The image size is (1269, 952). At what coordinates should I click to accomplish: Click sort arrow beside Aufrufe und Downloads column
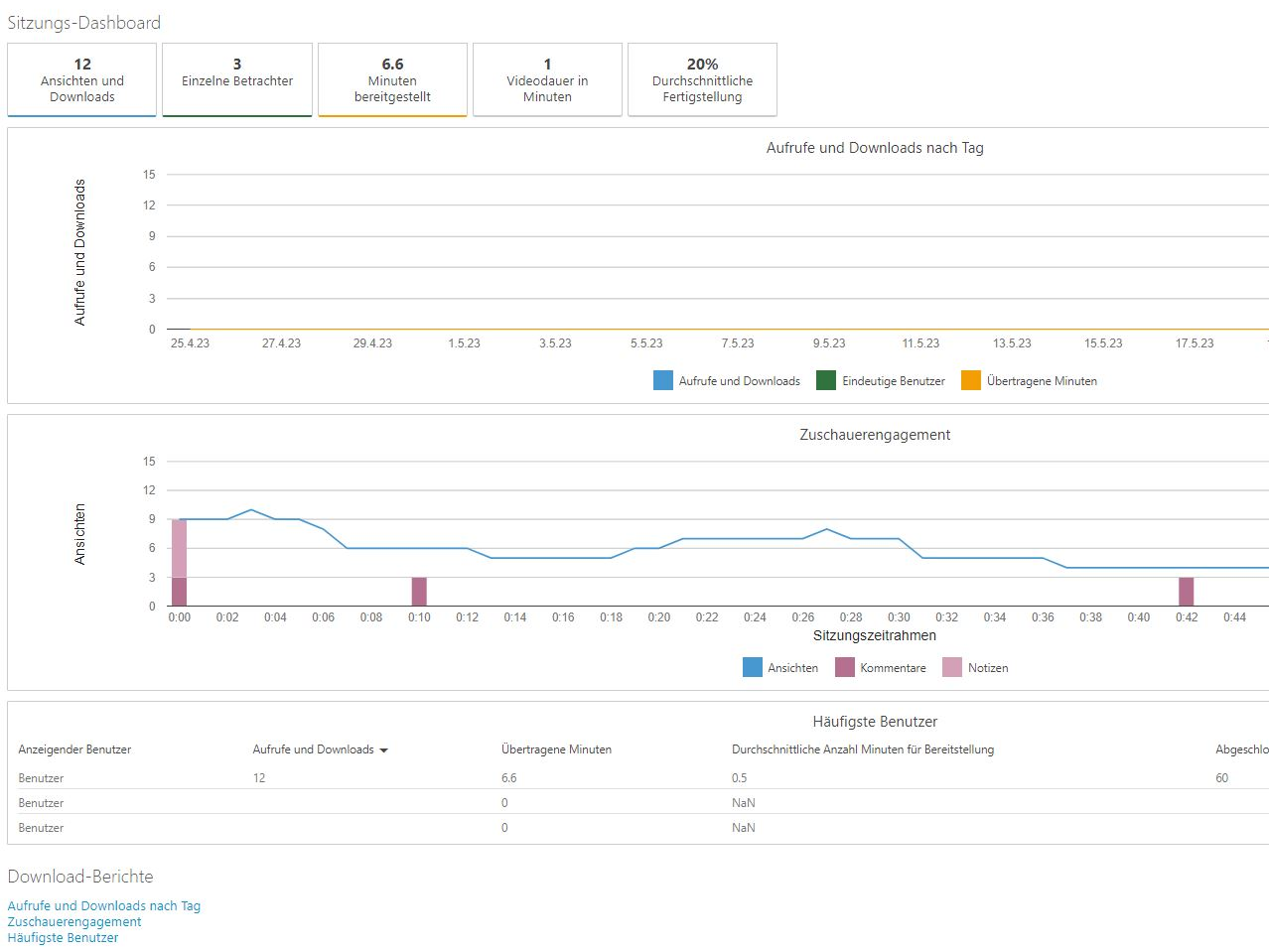[384, 750]
